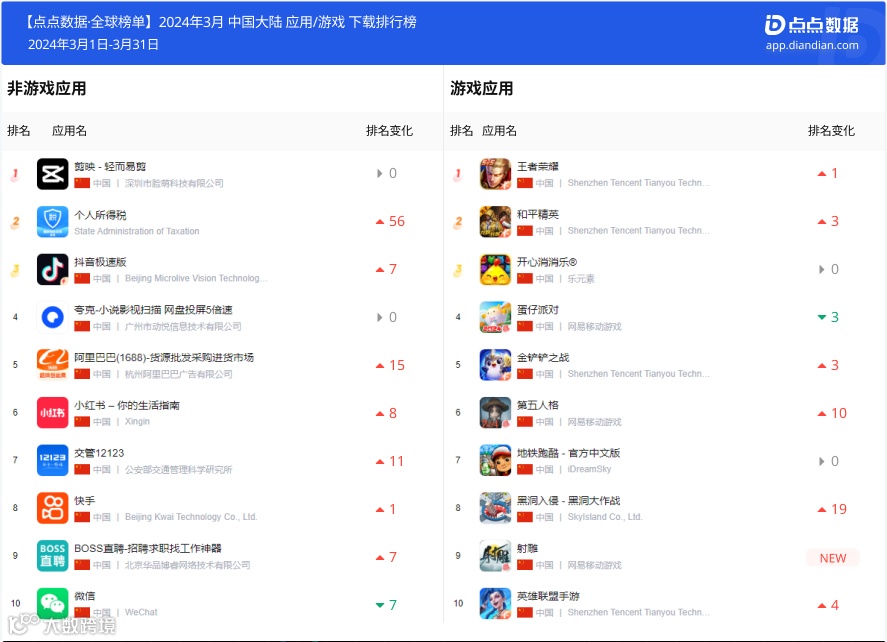Open the 英雄联盟手游 game icon

pos(495,604)
